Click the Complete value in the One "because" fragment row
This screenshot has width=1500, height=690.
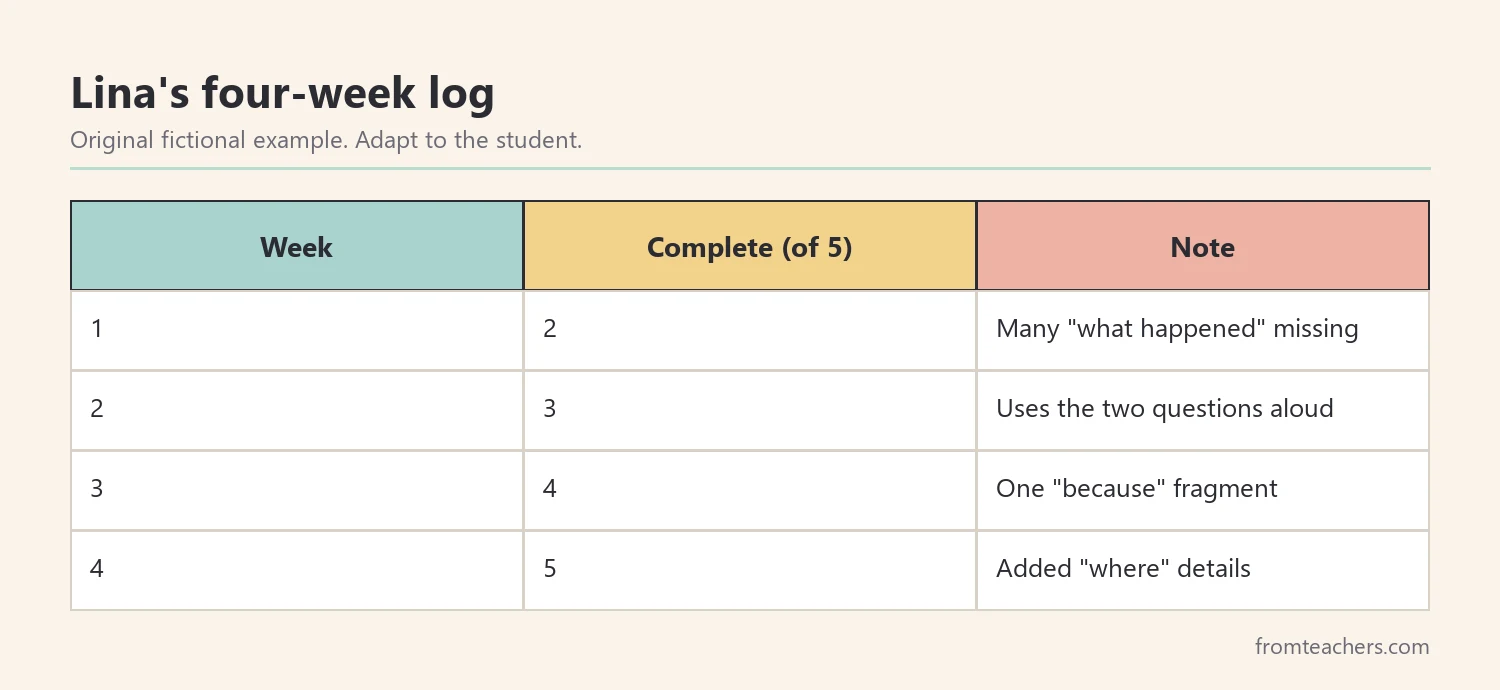[x=750, y=489]
